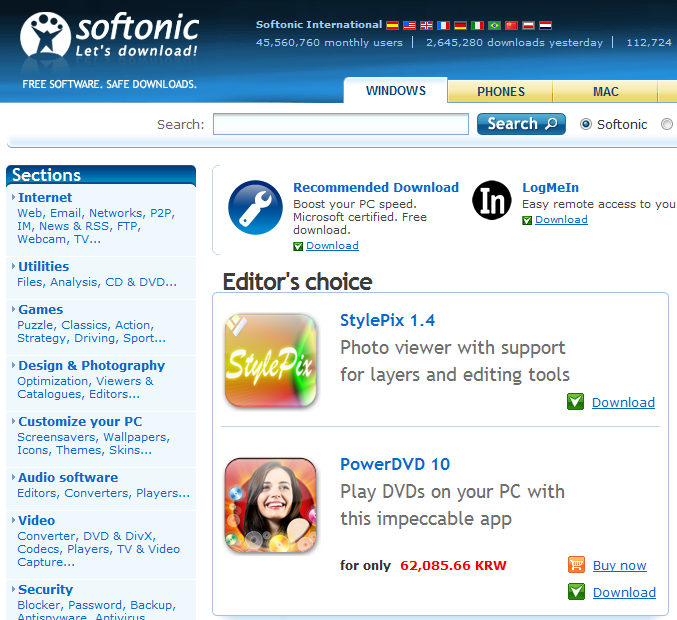Open the Games section link
677x620 pixels.
[41, 310]
